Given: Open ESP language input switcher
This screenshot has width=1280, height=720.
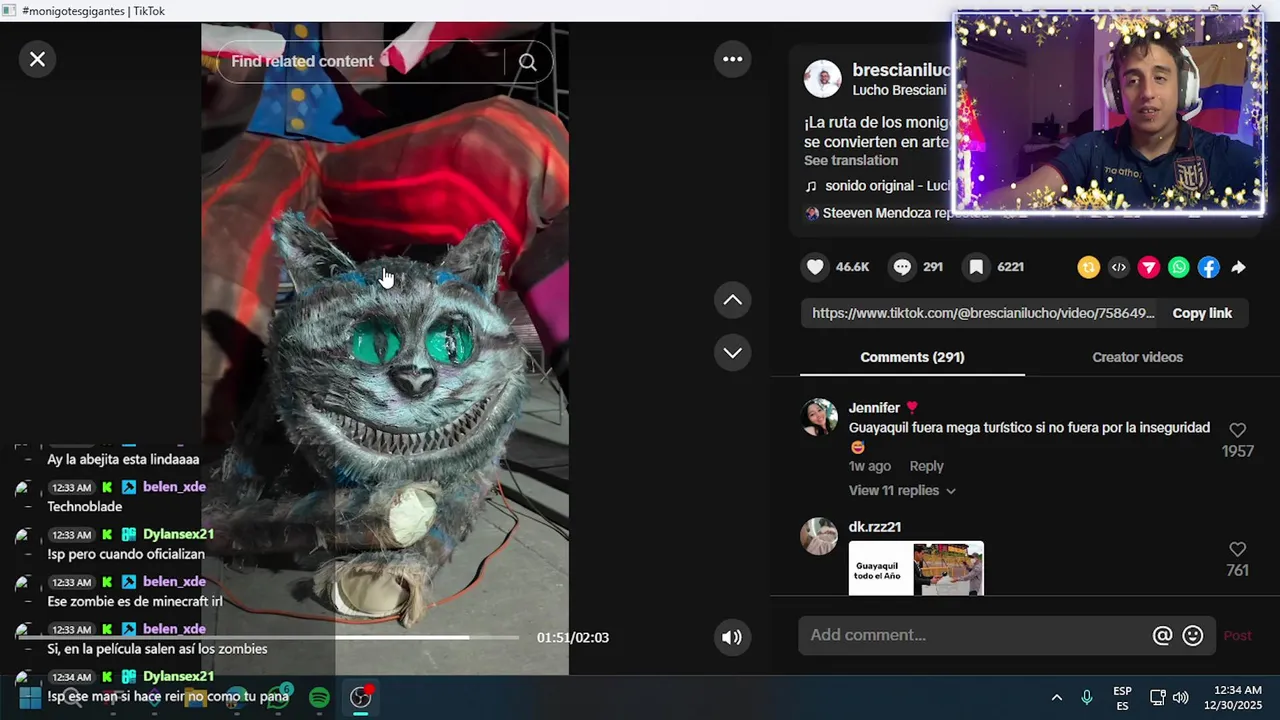Looking at the screenshot, I should pyautogui.click(x=1122, y=698).
